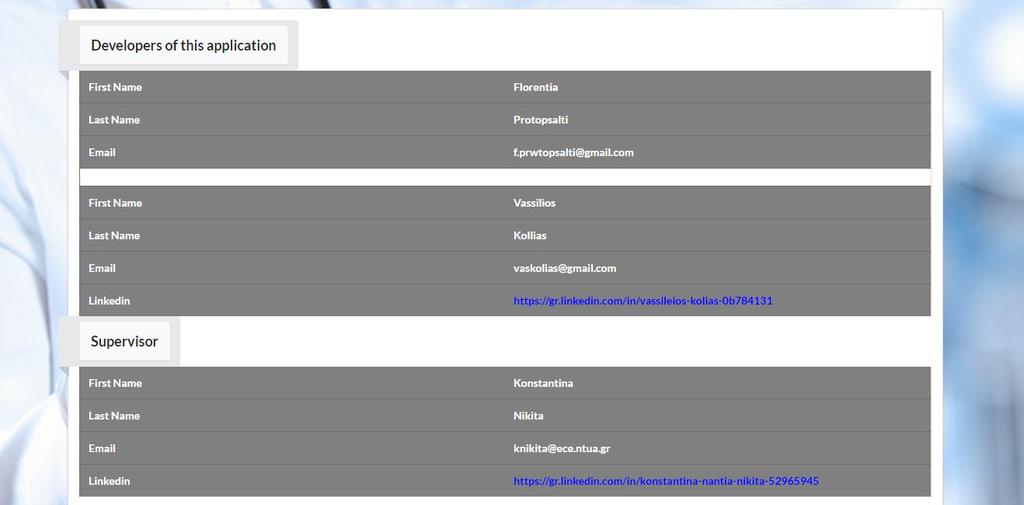The image size is (1024, 505).
Task: Click 'Linkedin' label in the Supervisor table
Action: tap(109, 481)
